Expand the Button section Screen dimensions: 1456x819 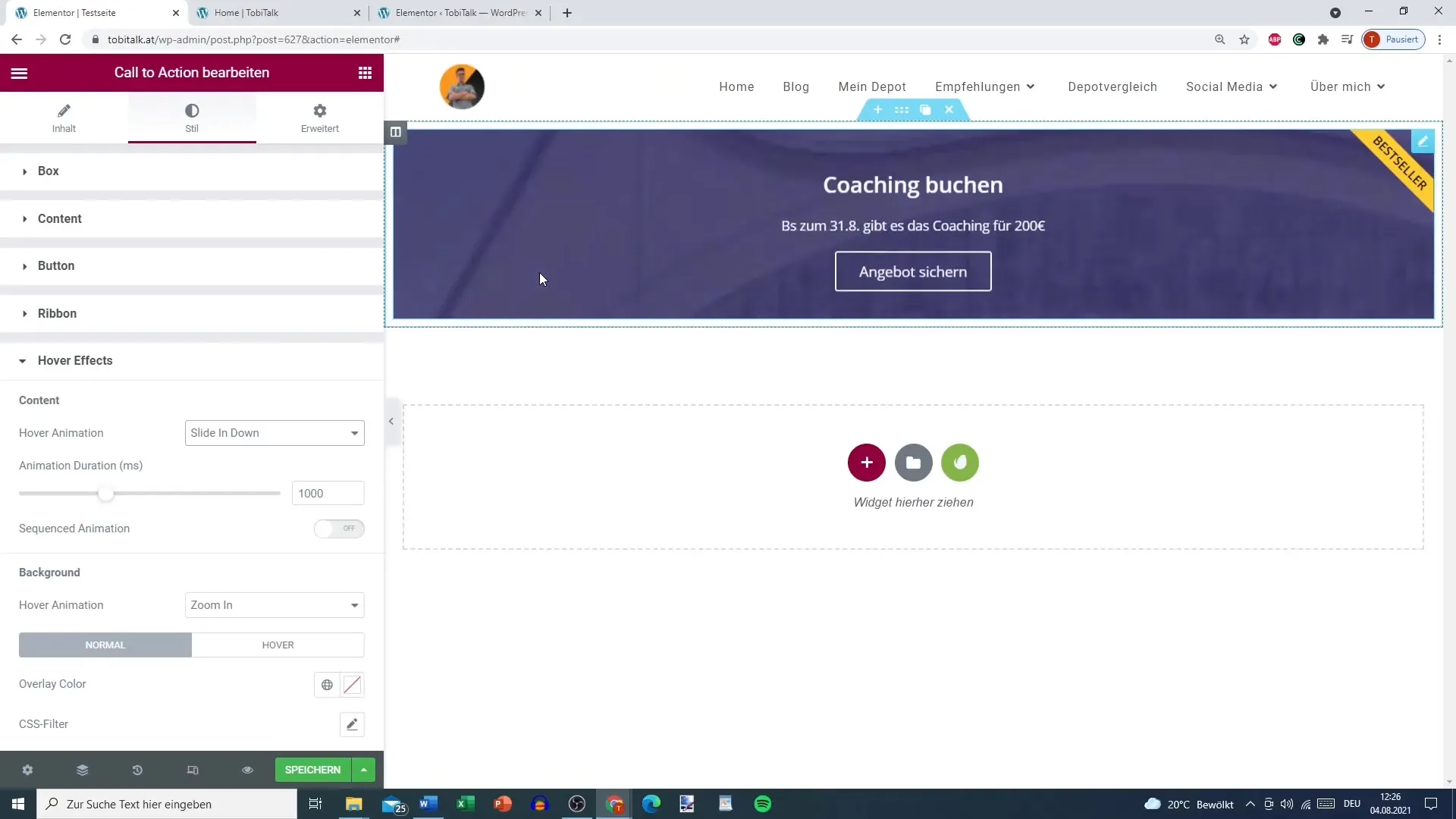[192, 266]
